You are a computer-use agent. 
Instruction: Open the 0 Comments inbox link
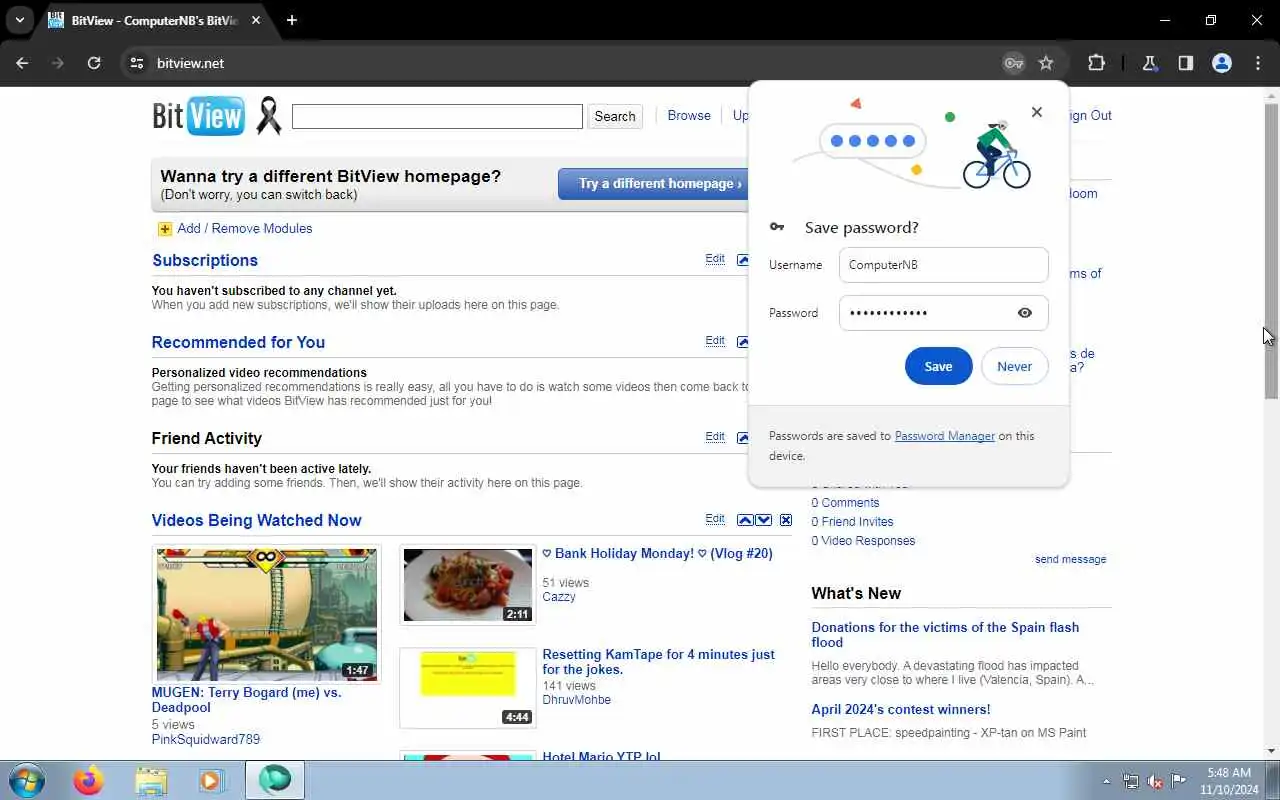click(845, 503)
